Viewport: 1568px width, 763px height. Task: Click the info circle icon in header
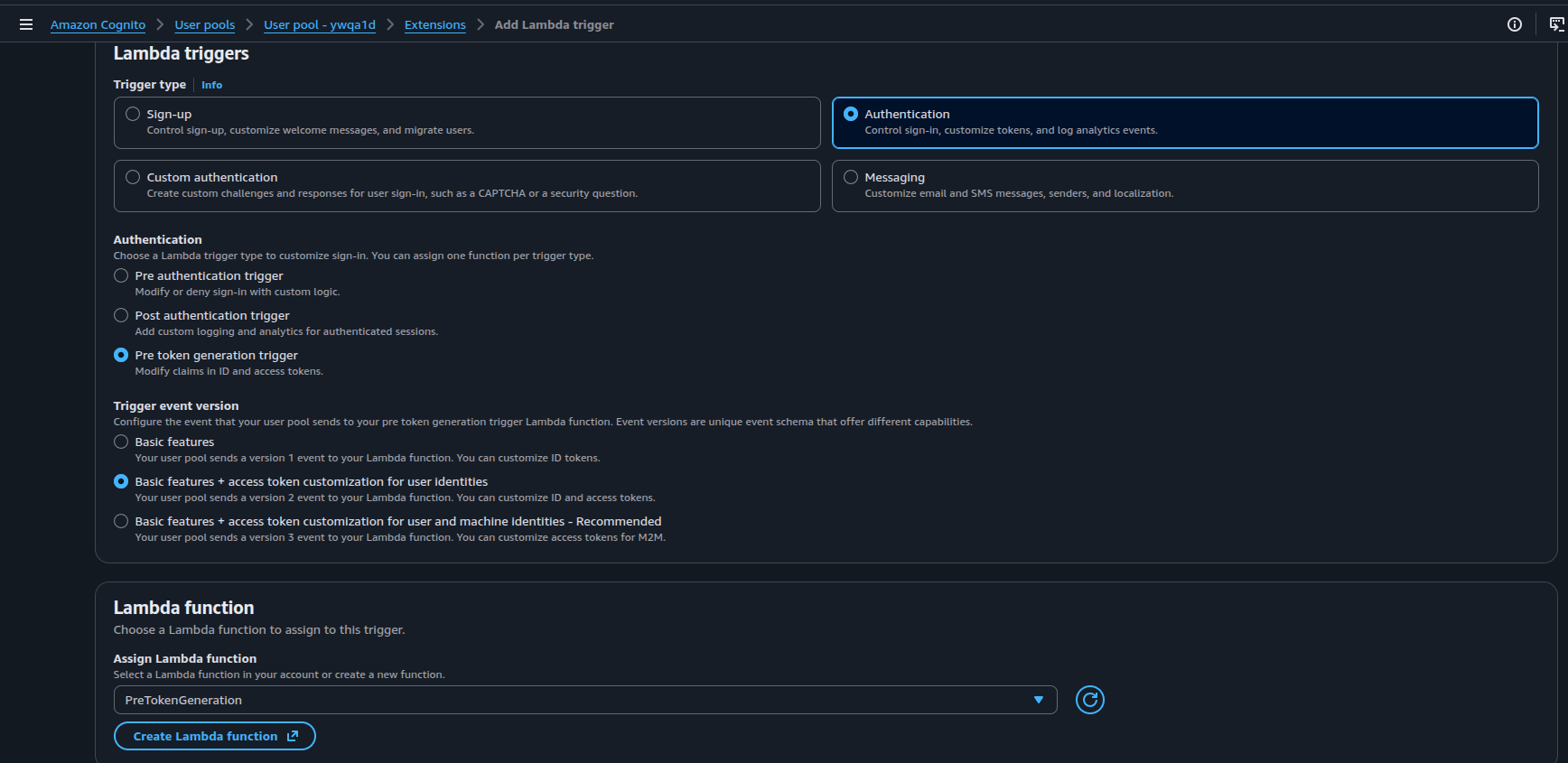[x=1515, y=24]
